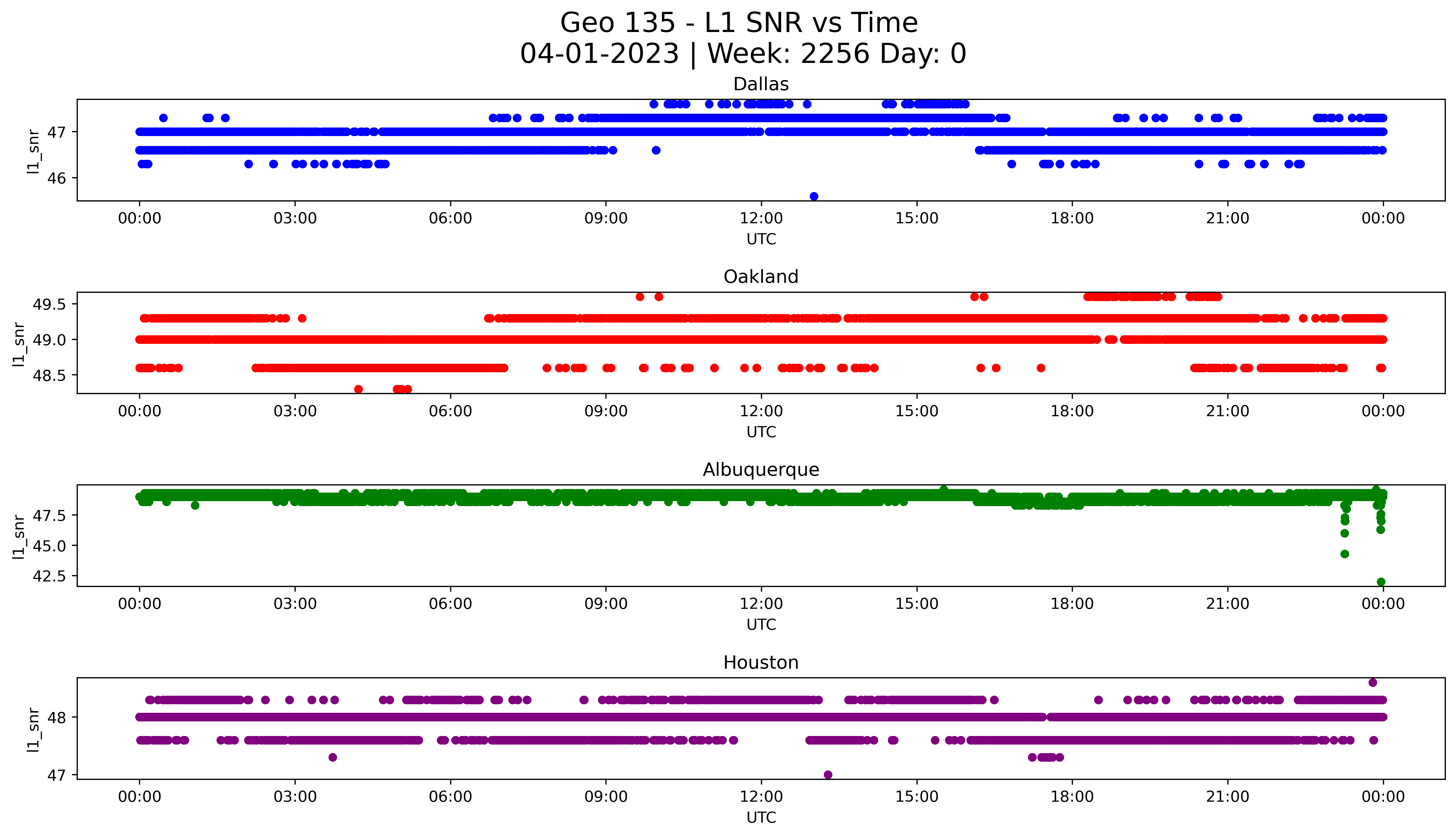Click the 49.0 y-tick label on Oakland plot
The image size is (1456, 837).
(x=50, y=340)
